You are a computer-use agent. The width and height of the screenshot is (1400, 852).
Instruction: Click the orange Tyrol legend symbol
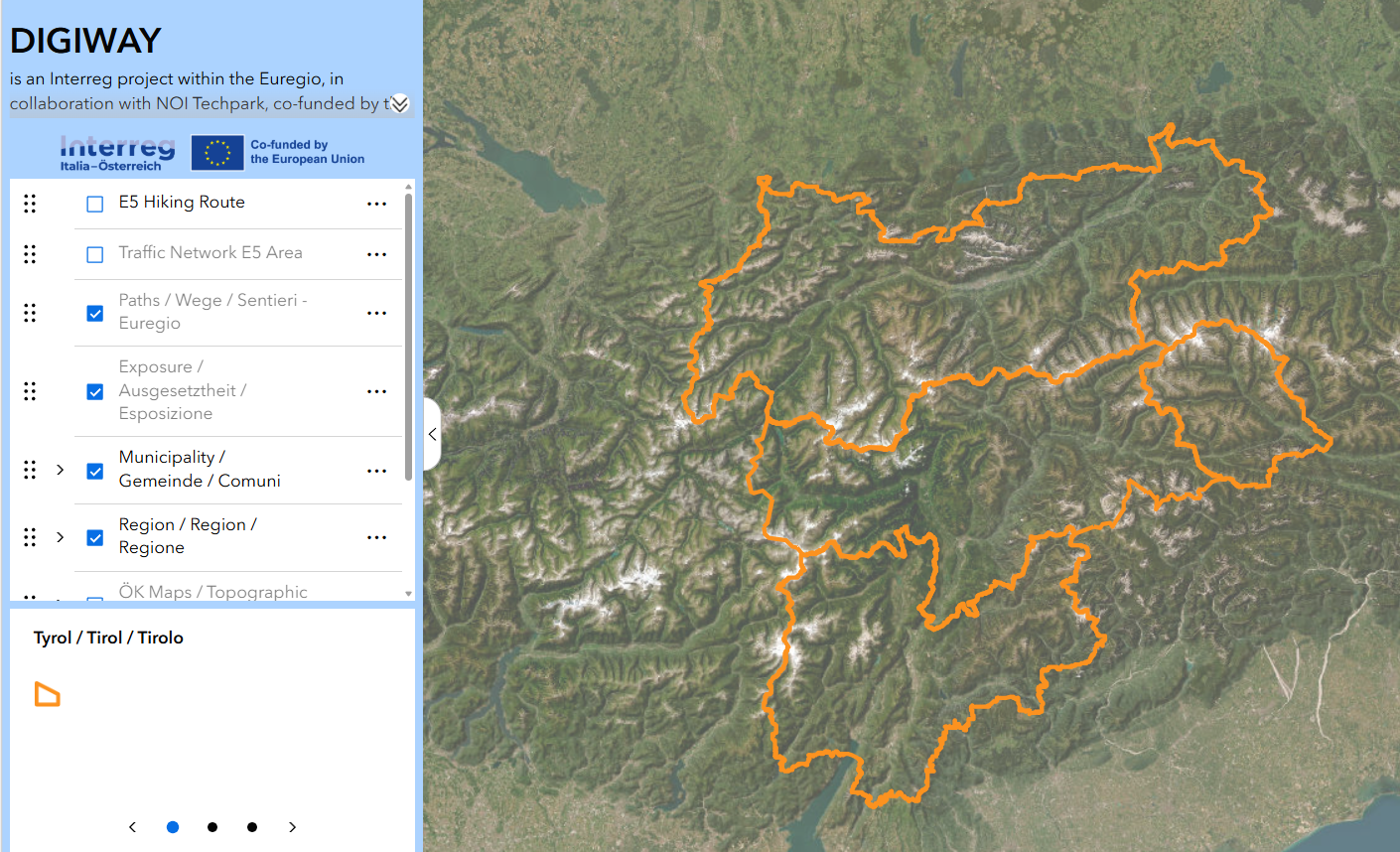pyautogui.click(x=48, y=694)
